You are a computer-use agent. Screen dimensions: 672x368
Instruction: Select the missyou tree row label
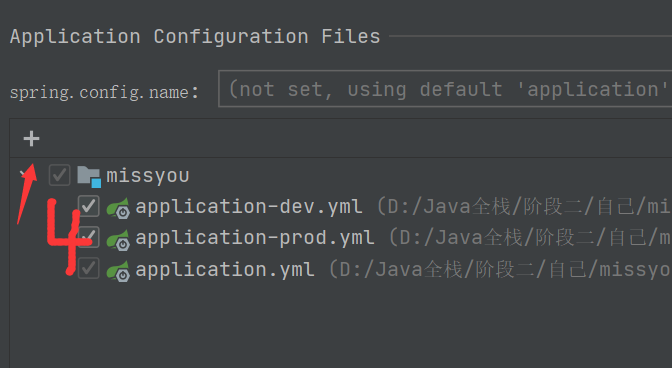[148, 176]
